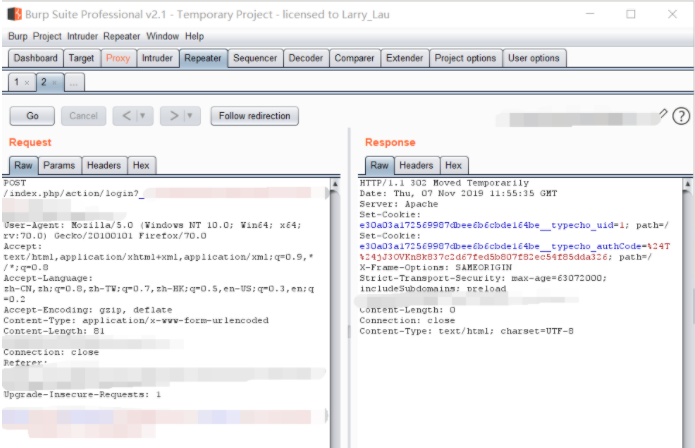Click Content-Type: text/html response line
This screenshot has width=695, height=448.
[466, 331]
